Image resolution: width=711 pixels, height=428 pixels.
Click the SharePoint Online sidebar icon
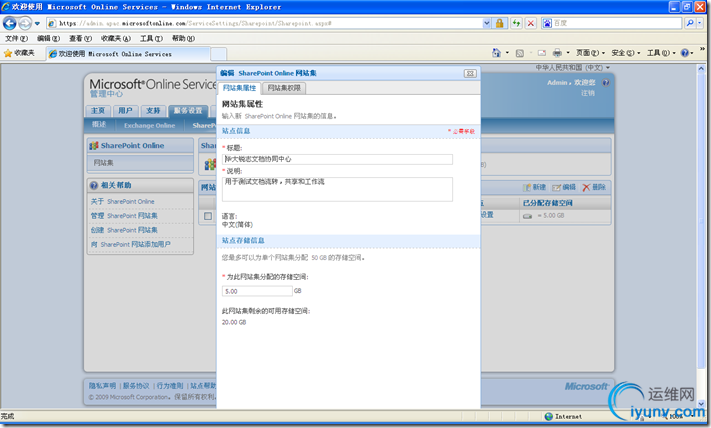point(94,146)
